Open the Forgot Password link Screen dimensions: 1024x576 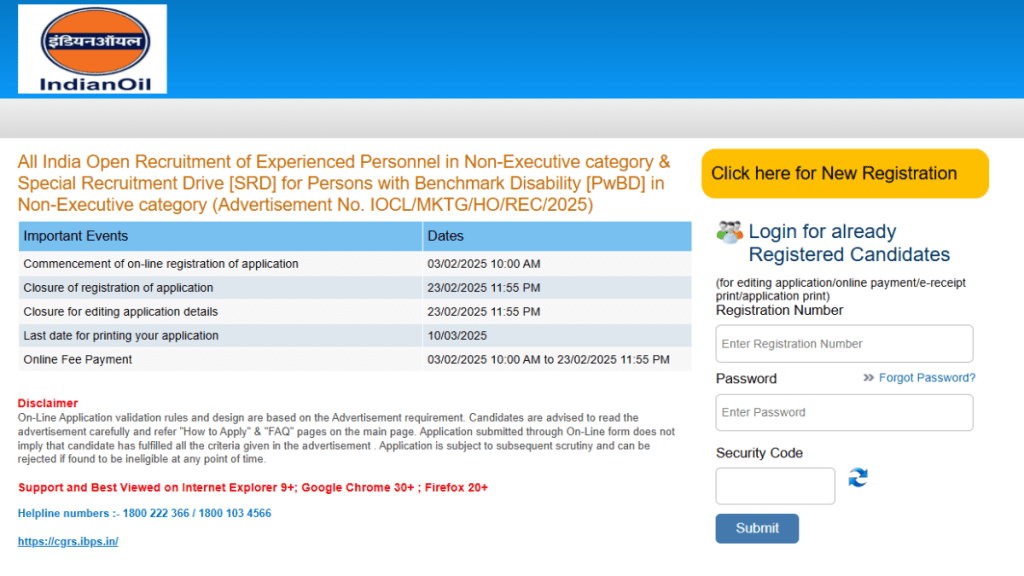(x=926, y=378)
